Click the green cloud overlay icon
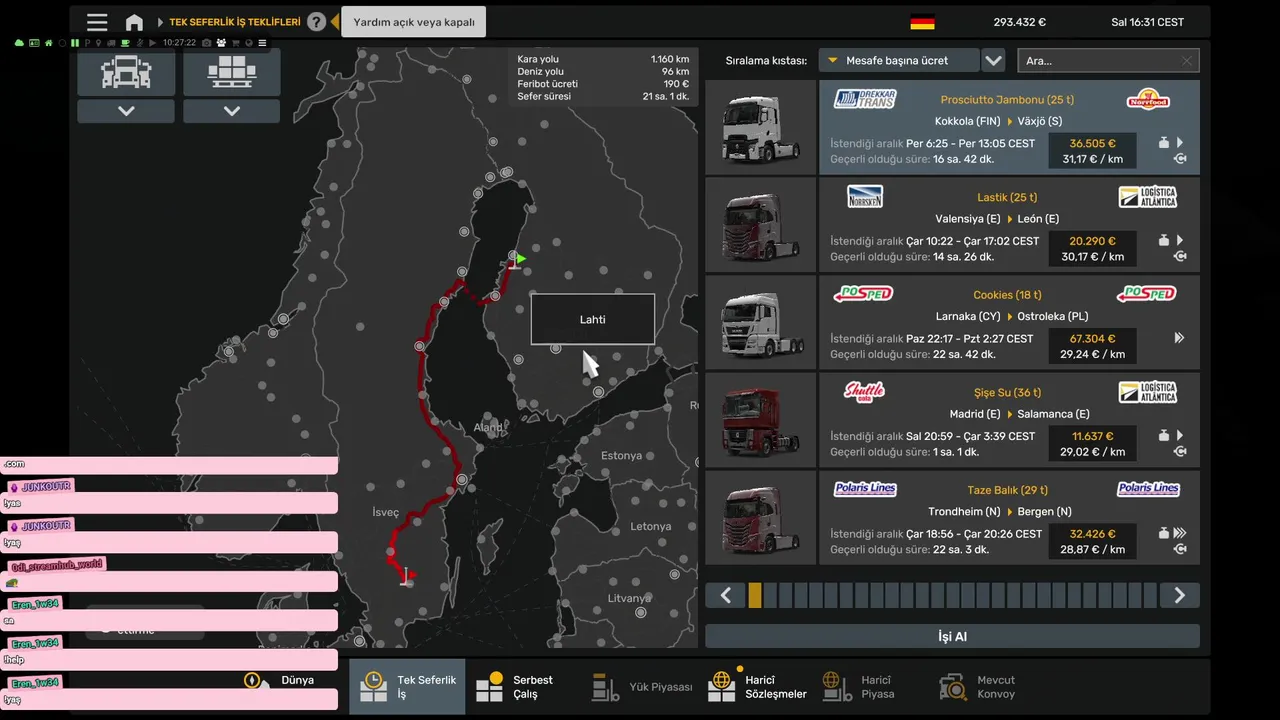Image resolution: width=1280 pixels, height=720 pixels. click(19, 43)
